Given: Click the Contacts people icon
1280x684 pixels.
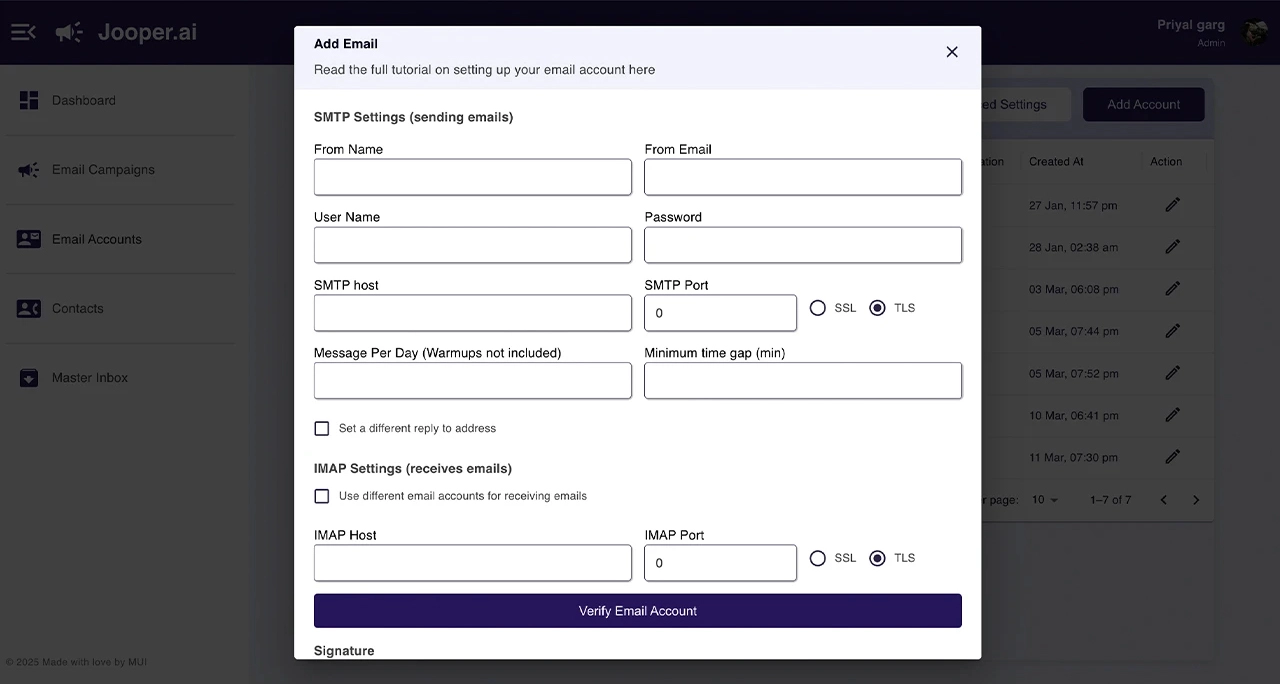Looking at the screenshot, I should (29, 308).
